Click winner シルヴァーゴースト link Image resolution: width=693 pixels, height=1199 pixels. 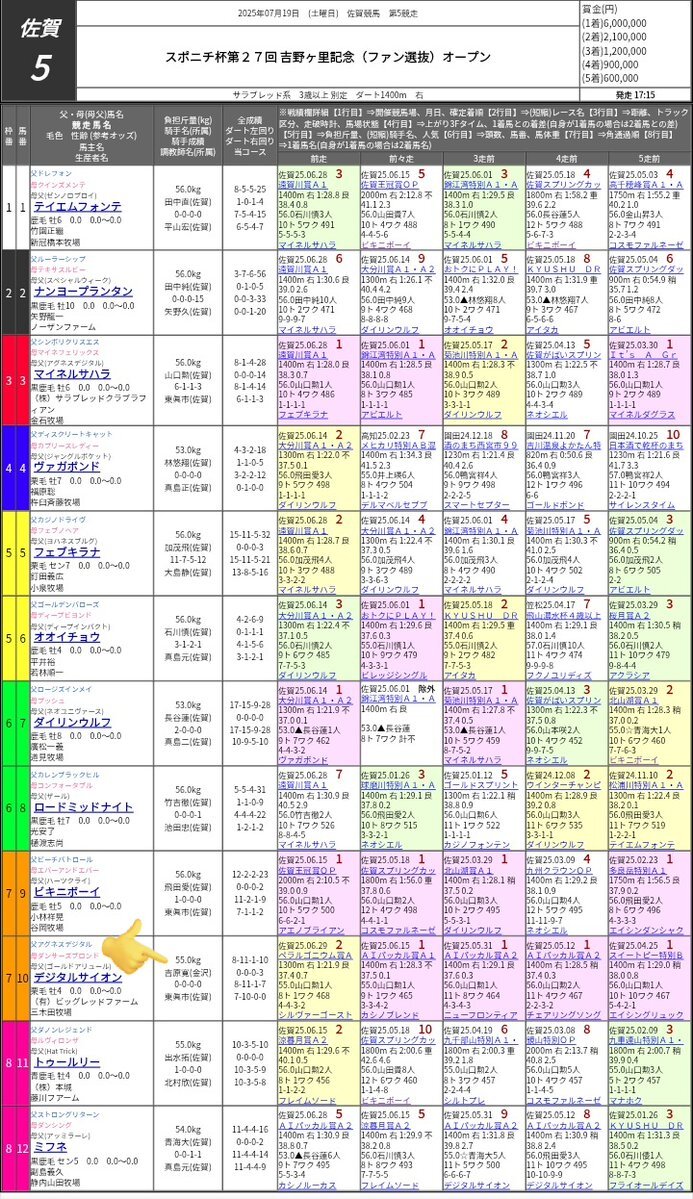point(315,1015)
